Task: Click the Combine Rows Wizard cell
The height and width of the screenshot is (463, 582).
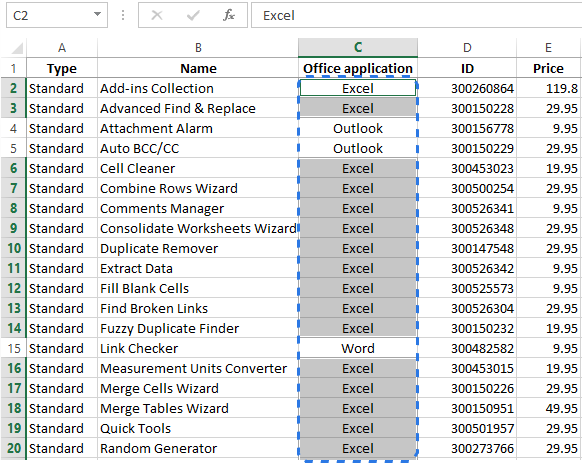Action: (198, 188)
